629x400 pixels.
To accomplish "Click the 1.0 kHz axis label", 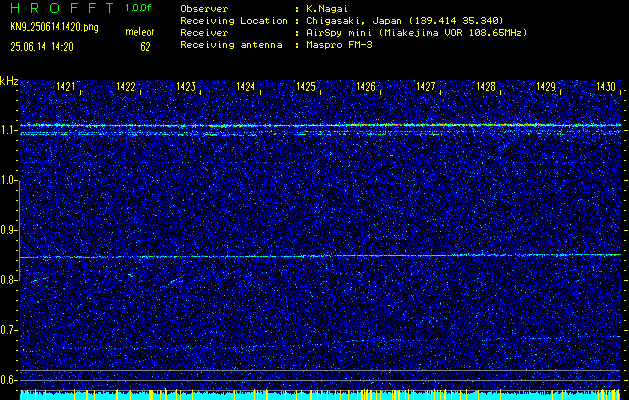I will click(x=8, y=181).
